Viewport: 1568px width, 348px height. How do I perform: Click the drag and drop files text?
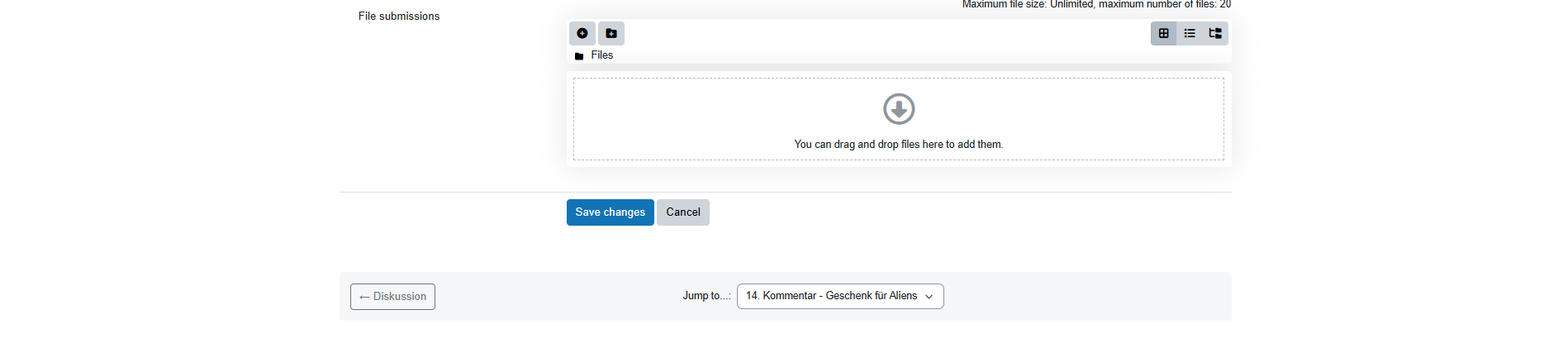coord(898,145)
